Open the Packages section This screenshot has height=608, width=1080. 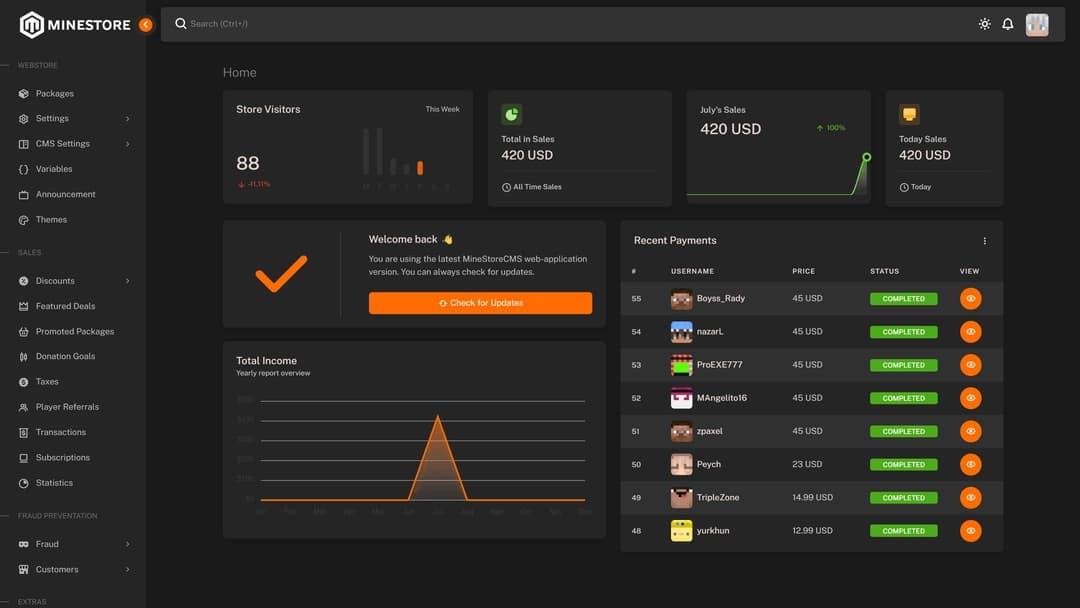(52, 93)
